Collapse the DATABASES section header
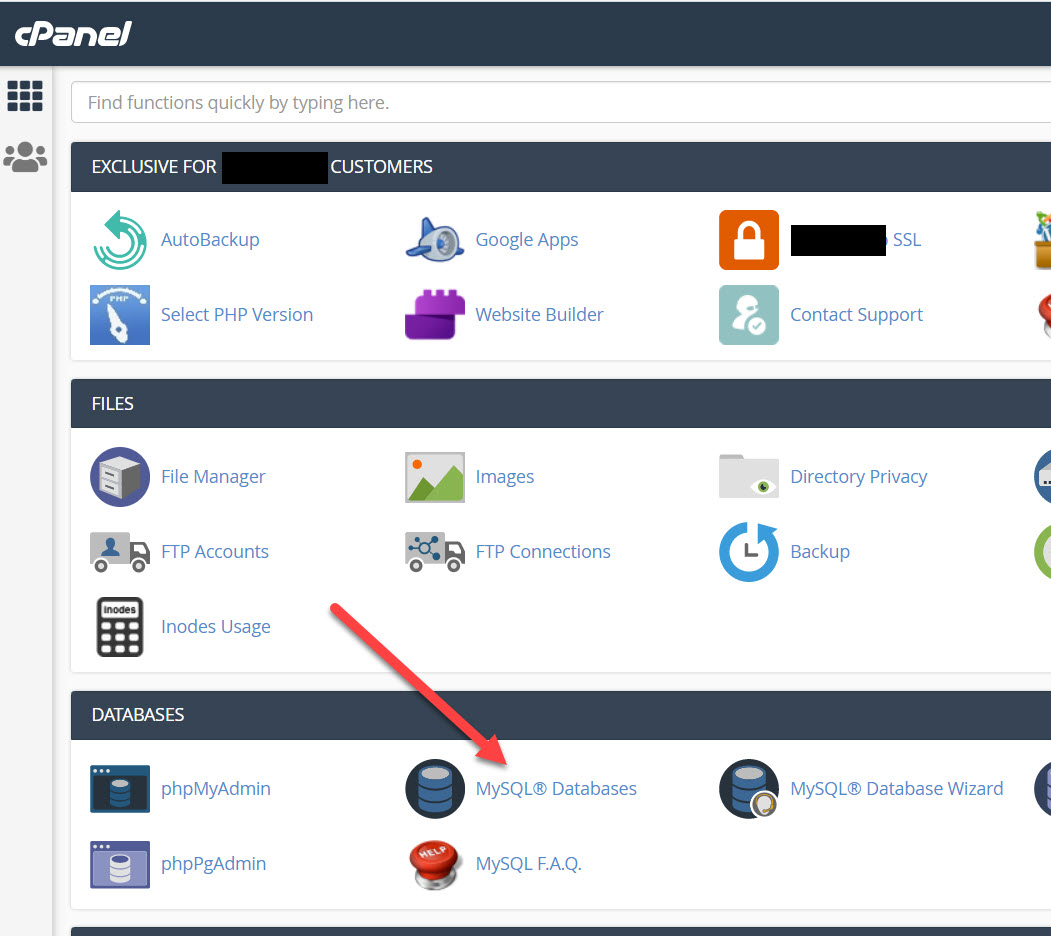1051x936 pixels. [561, 715]
